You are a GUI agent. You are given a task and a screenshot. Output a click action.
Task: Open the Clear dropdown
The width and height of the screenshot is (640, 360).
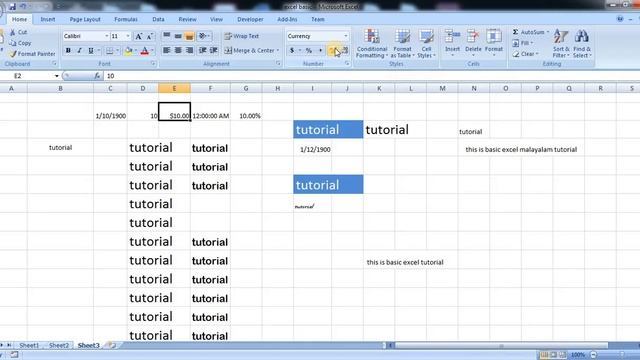tap(525, 54)
